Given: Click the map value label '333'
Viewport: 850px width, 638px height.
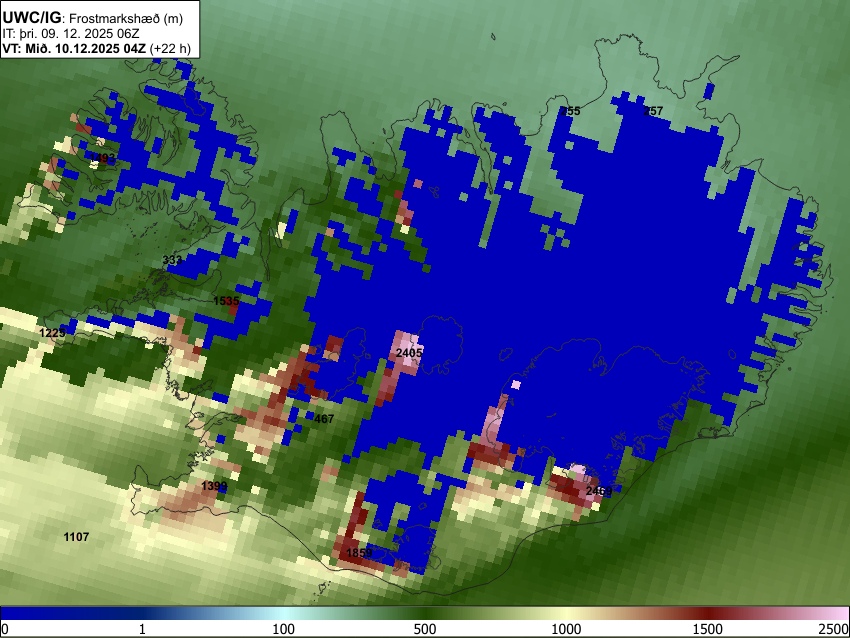Looking at the screenshot, I should click(172, 260).
